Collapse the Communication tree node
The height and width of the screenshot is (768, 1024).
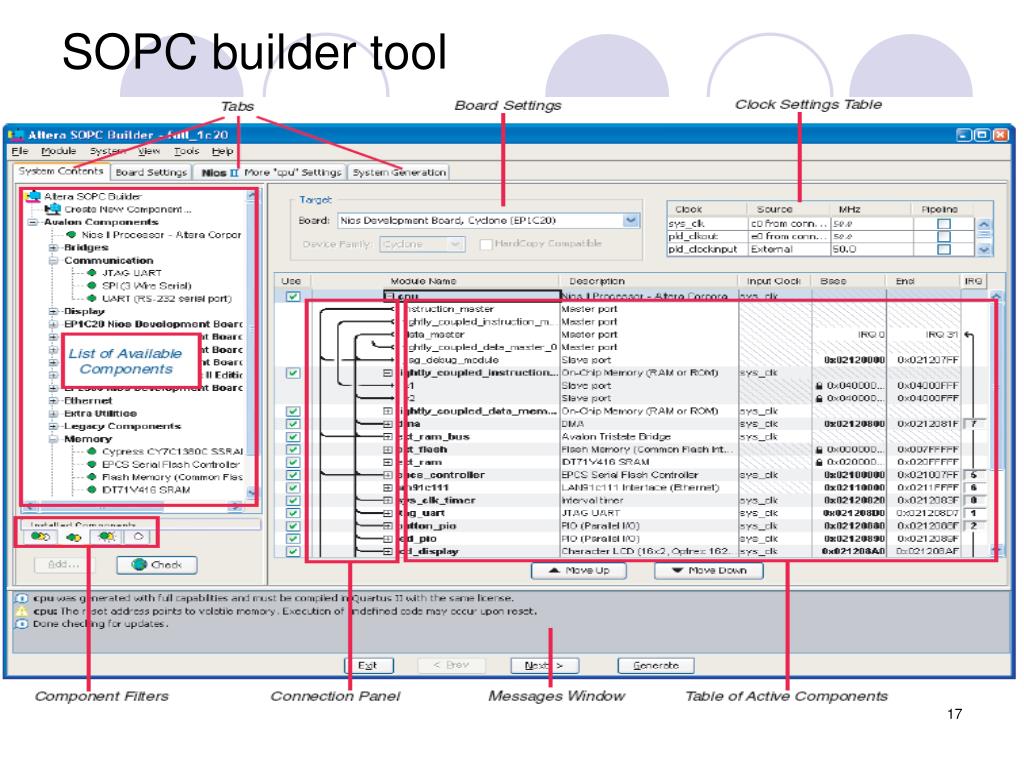click(x=54, y=260)
